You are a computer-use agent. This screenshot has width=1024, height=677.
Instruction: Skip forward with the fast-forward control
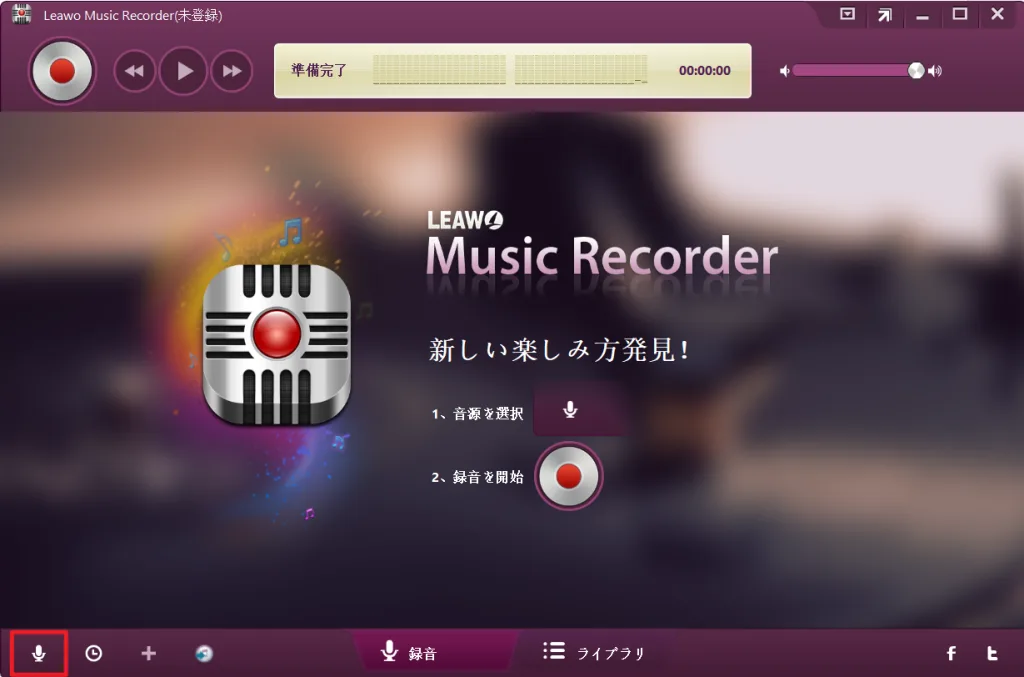pos(231,70)
